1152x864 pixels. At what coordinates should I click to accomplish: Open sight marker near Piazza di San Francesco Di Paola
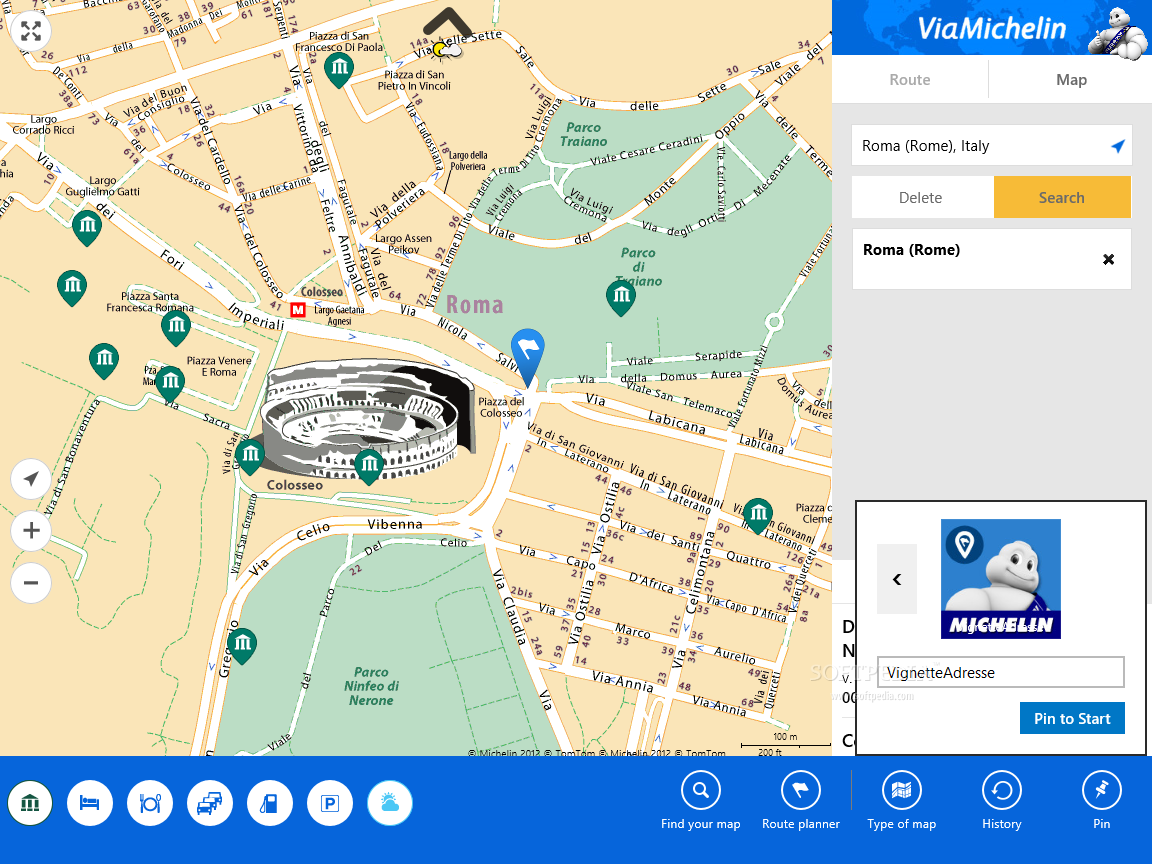(x=339, y=70)
